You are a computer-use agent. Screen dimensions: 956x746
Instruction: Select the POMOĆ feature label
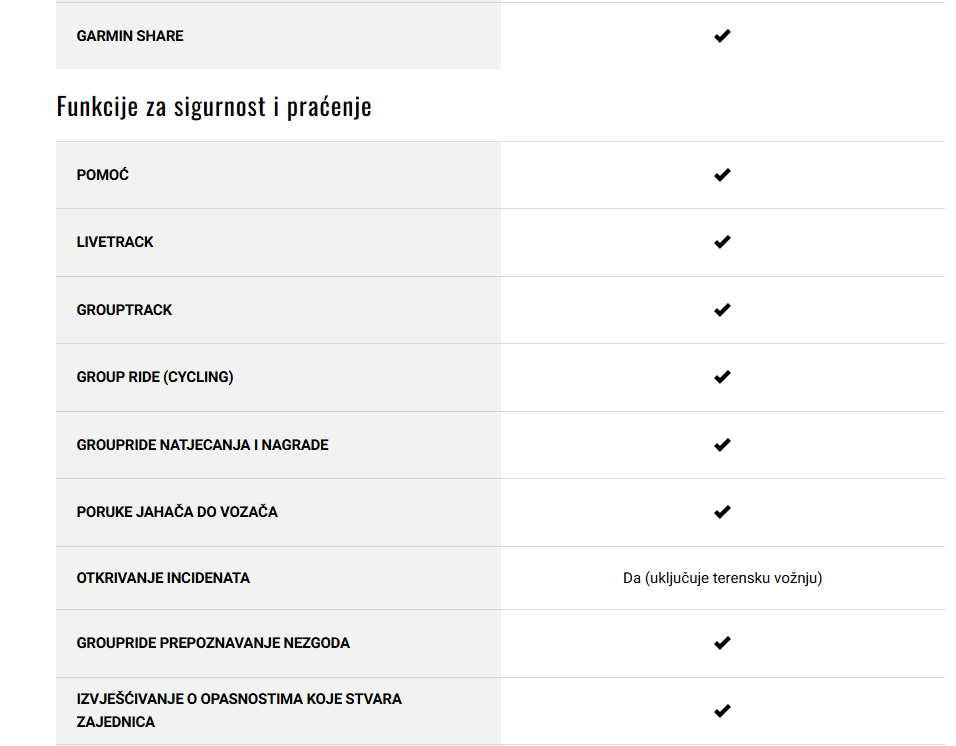(102, 175)
